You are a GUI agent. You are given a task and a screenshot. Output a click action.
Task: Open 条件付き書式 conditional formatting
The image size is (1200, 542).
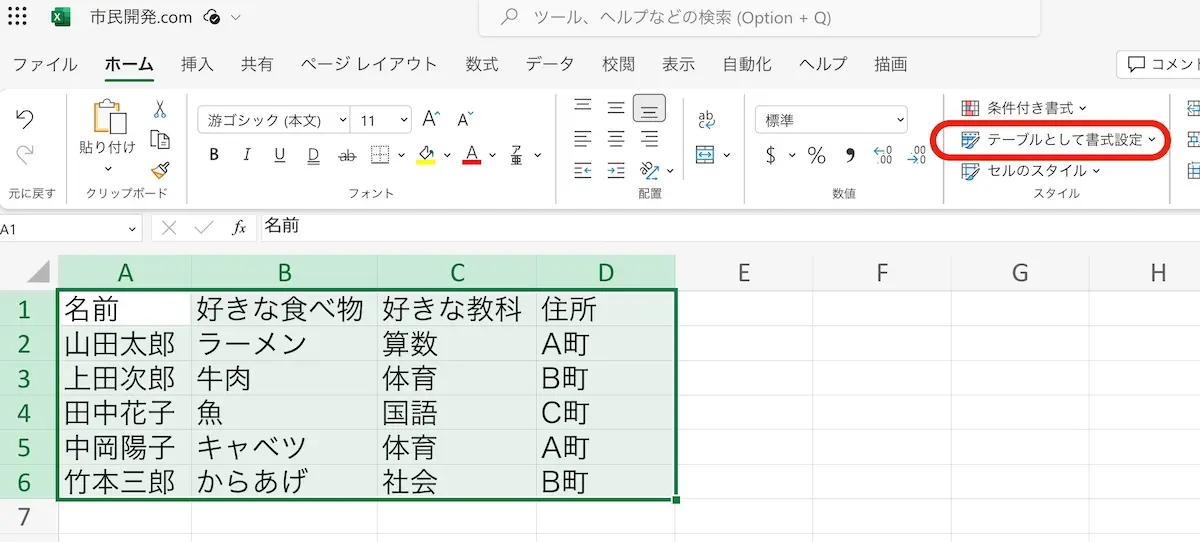click(x=1025, y=108)
